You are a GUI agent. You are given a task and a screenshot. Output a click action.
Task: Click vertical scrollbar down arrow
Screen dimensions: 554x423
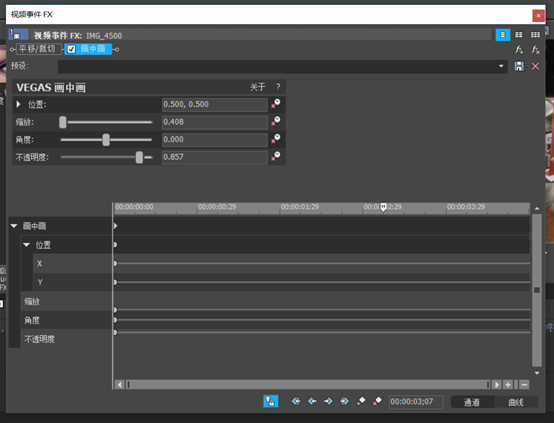(x=537, y=373)
